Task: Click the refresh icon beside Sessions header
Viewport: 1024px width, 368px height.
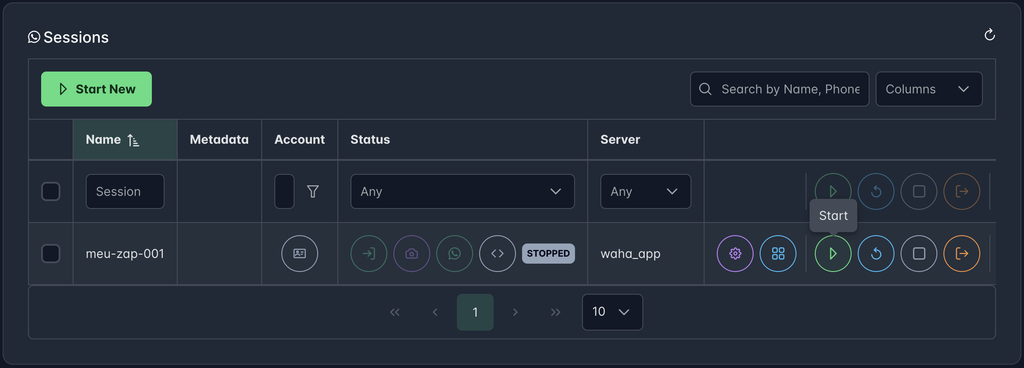Action: pos(989,35)
